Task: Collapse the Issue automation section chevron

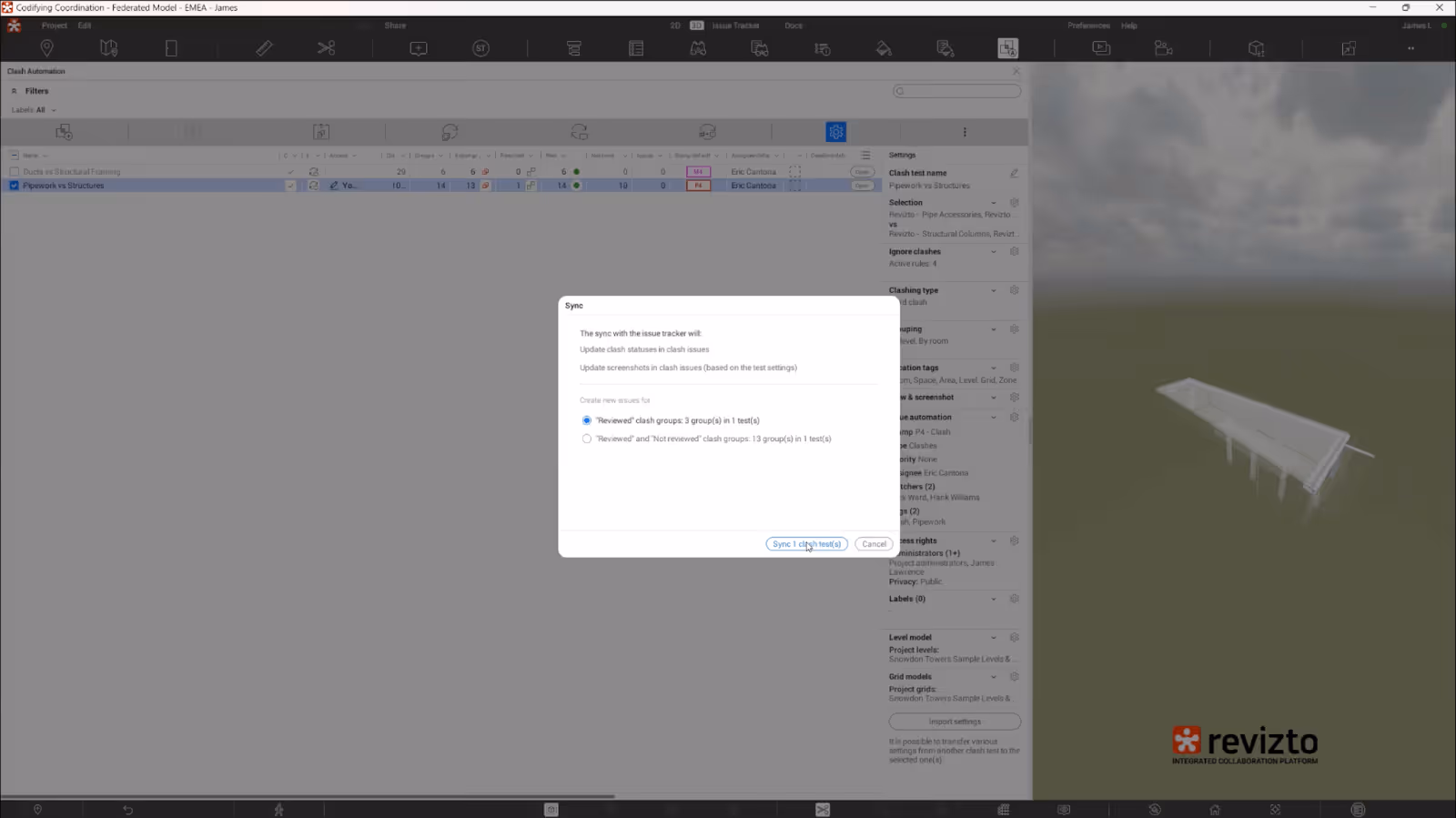Action: pyautogui.click(x=994, y=418)
